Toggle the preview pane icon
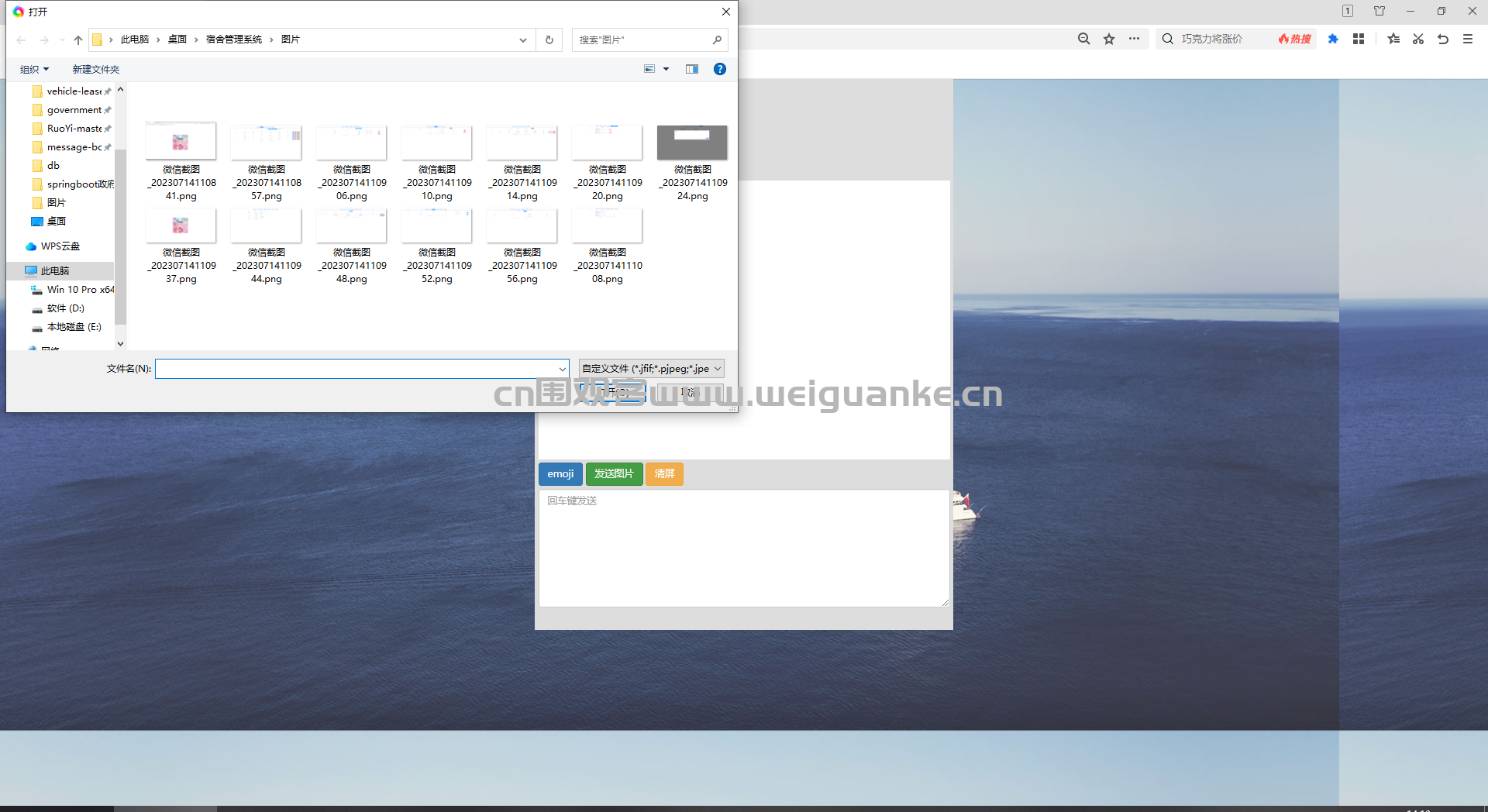Image resolution: width=1488 pixels, height=812 pixels. [x=692, y=69]
